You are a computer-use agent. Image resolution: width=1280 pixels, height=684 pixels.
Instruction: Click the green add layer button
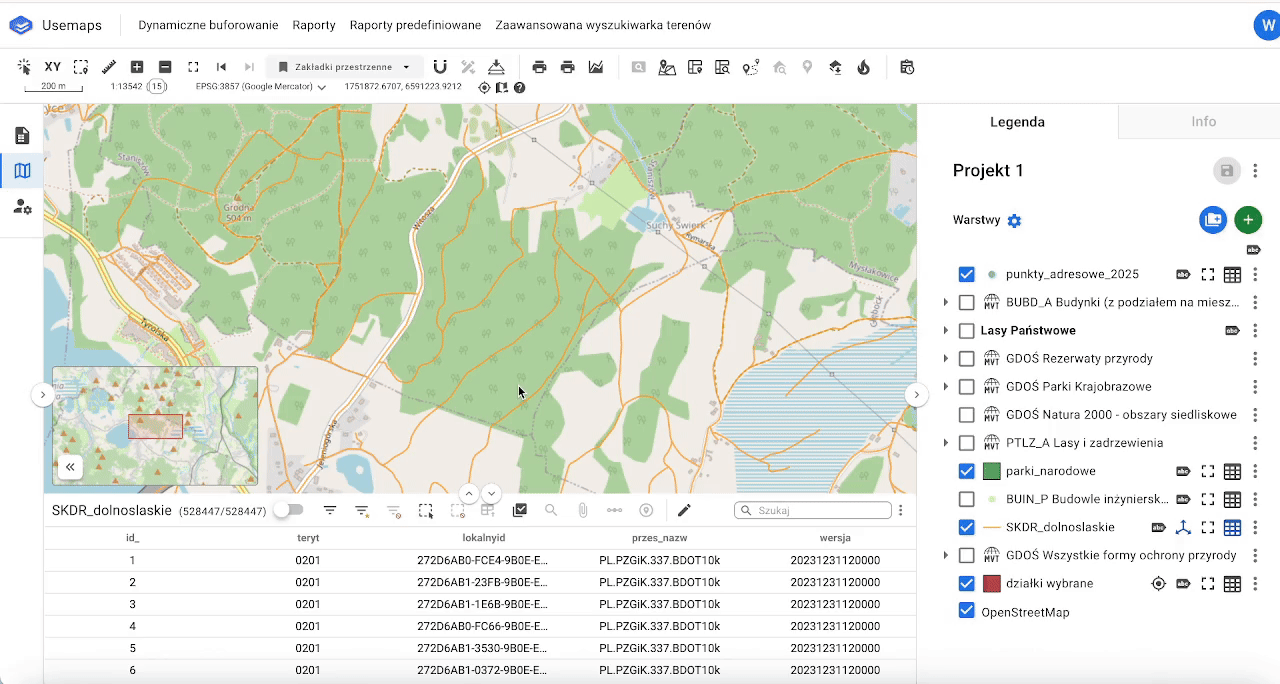coord(1247,220)
